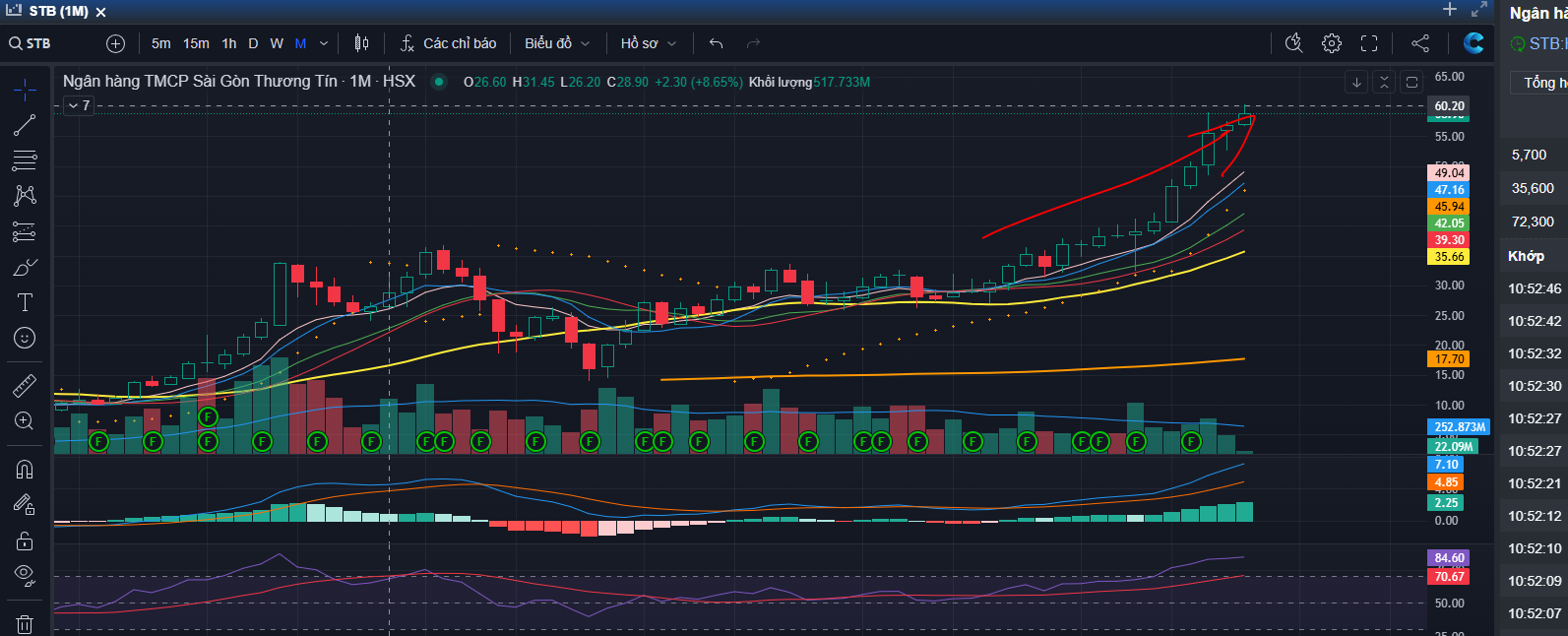
Task: Add a new chart tab with plus
Action: [1450, 10]
